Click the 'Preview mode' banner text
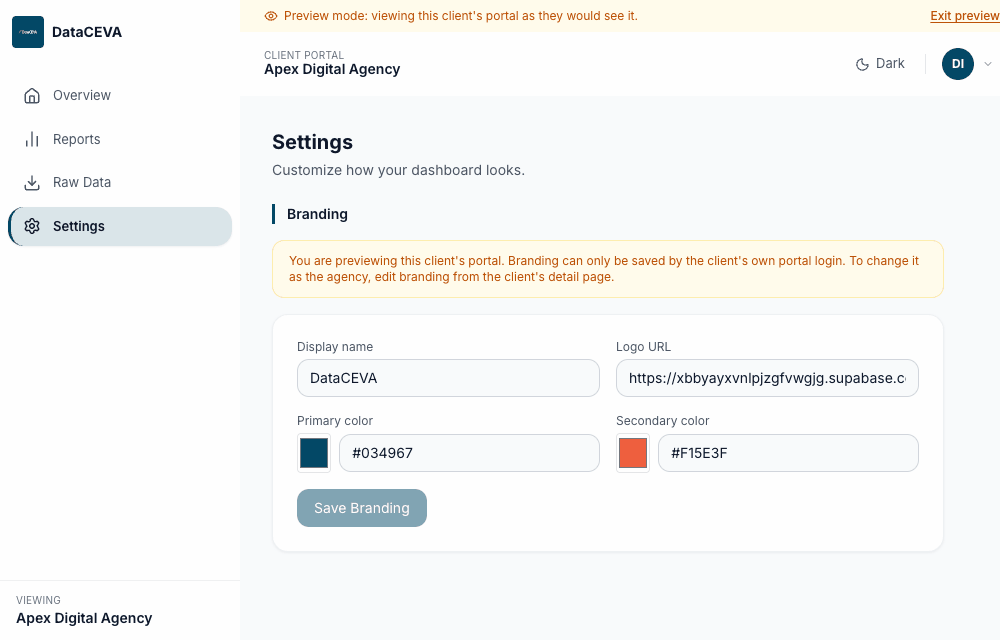Screen dimensions: 1000x640 coord(460,16)
